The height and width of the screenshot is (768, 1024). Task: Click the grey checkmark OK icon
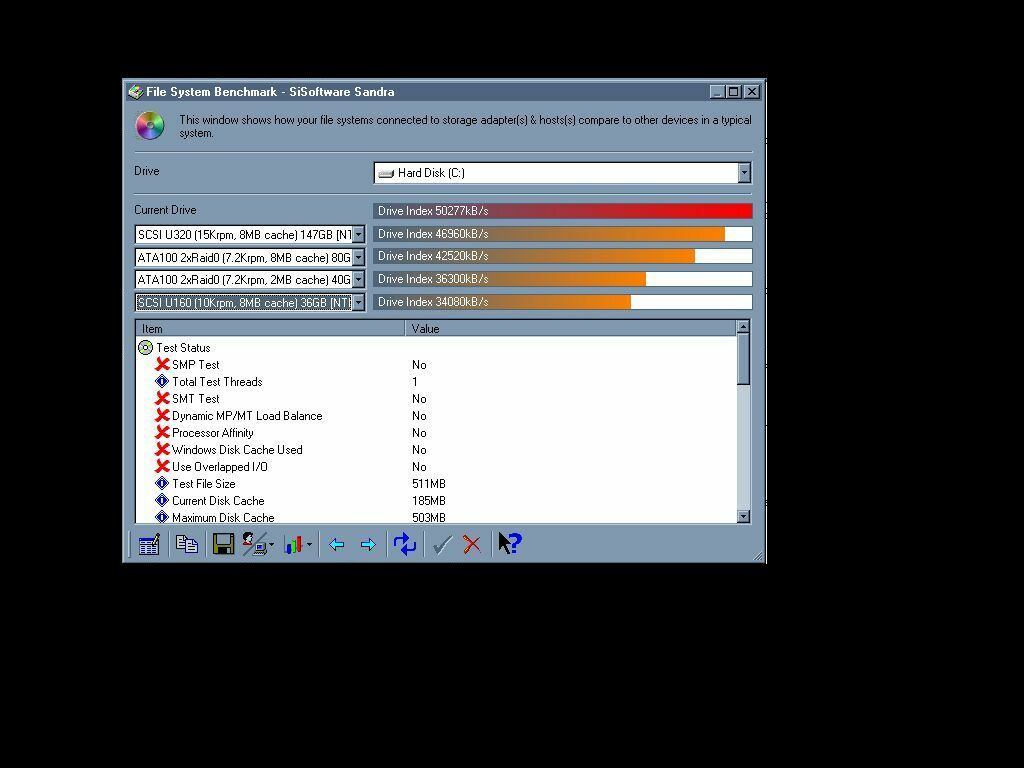pos(443,544)
